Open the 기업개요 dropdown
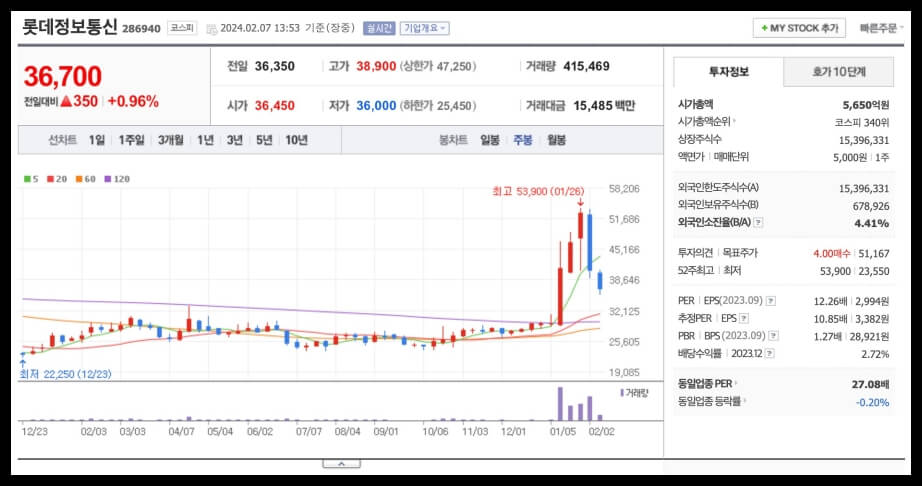Screen dimensions: 922x486 (425, 28)
